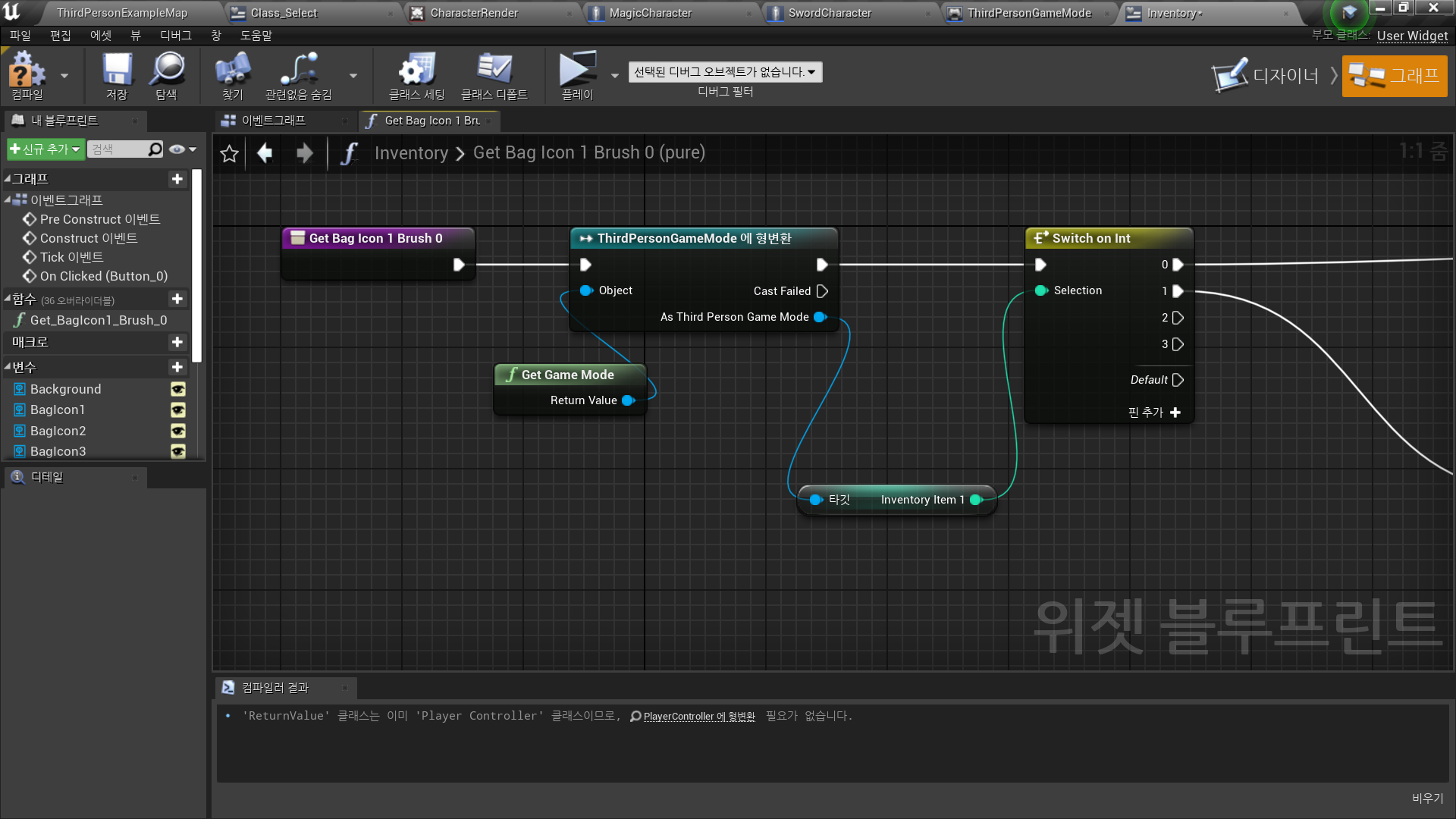Expand the Play options dropdown arrow
The height and width of the screenshot is (819, 1456).
(615, 75)
